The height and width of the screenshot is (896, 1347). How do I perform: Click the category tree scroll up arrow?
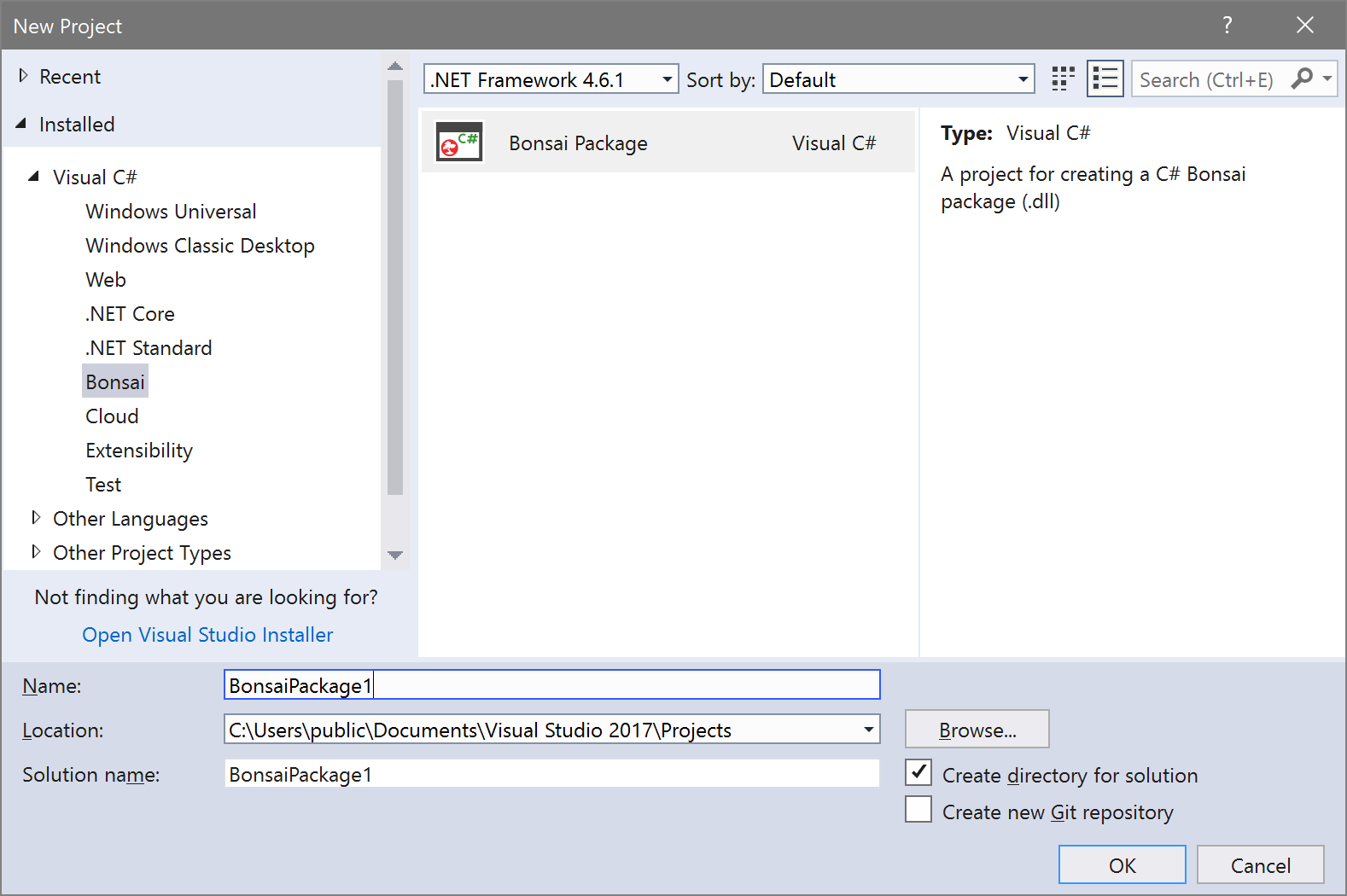394,66
